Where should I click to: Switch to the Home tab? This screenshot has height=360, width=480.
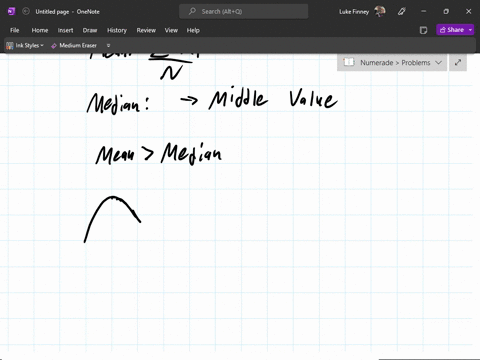40,30
